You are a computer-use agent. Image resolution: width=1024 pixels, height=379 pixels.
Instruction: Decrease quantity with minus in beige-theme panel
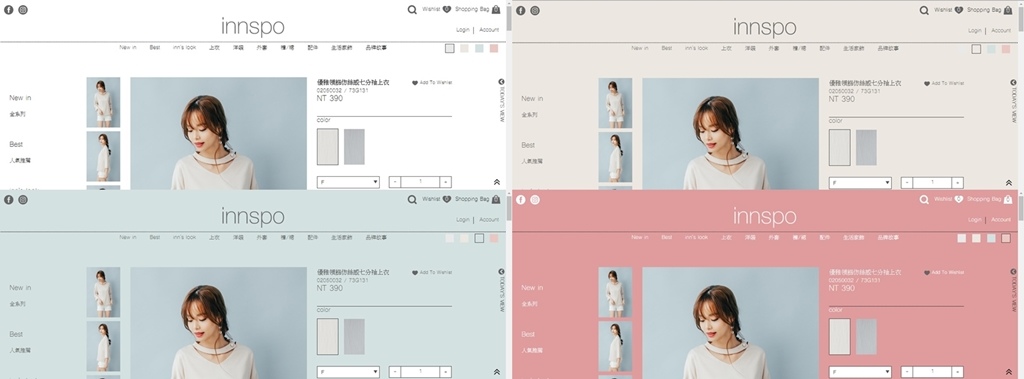click(x=907, y=183)
